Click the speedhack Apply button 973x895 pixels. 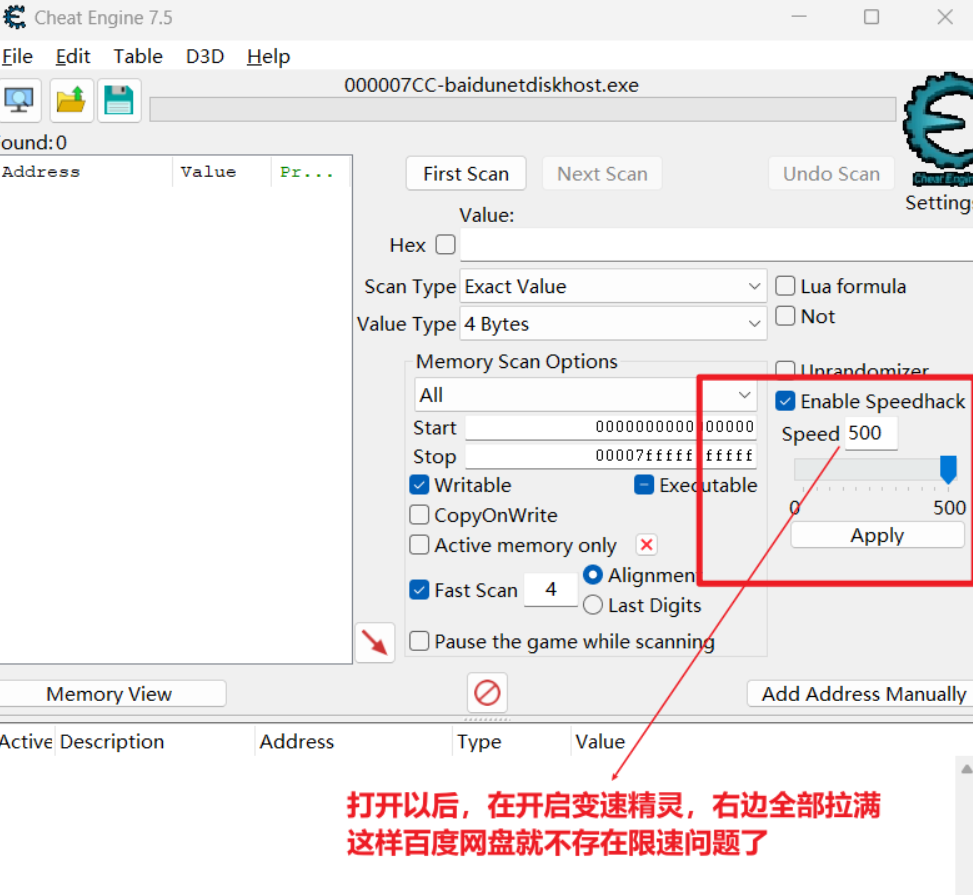click(x=877, y=535)
